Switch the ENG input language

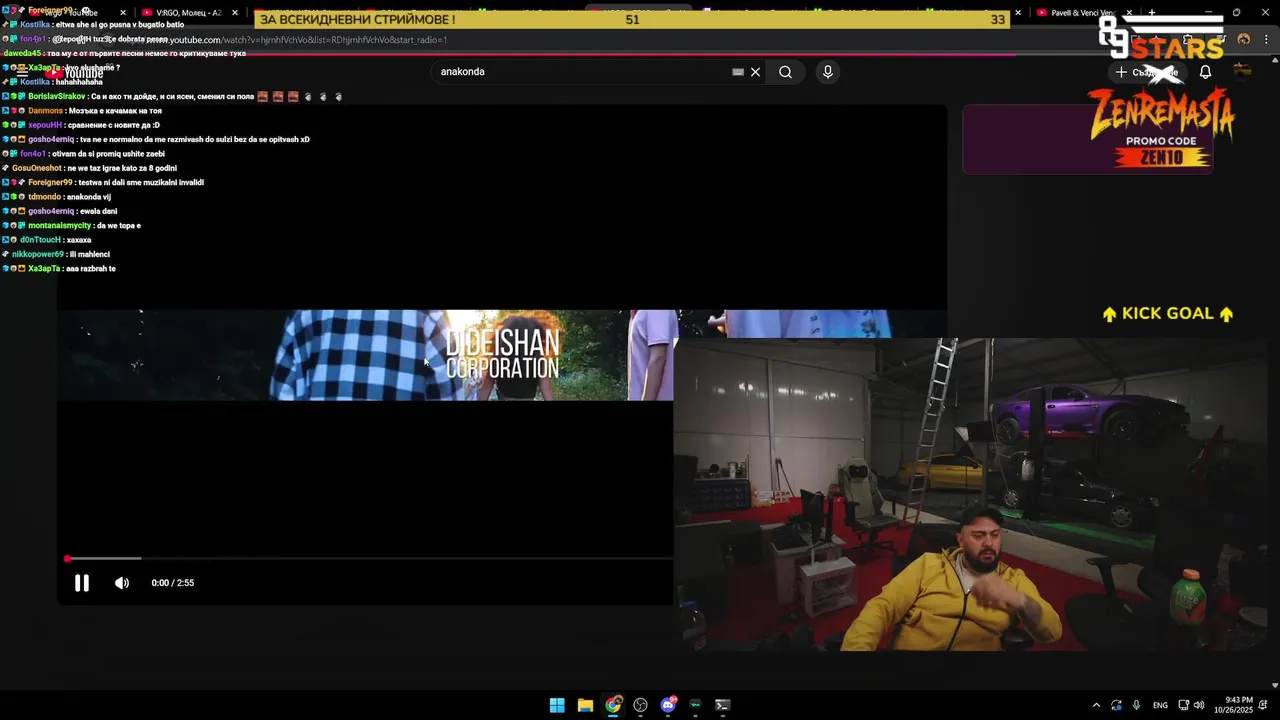(x=1160, y=705)
